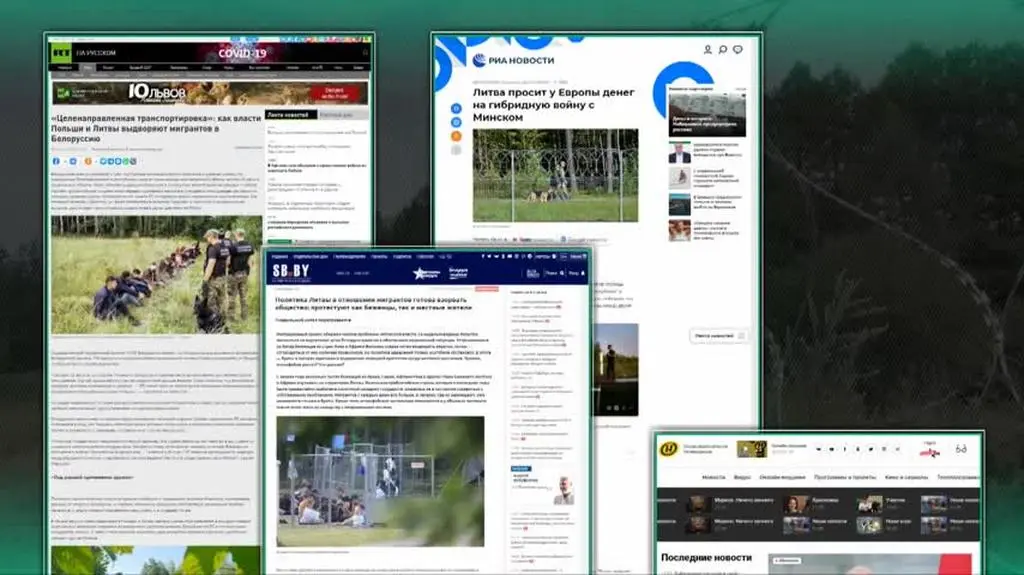Click the yellow Belteleradio logo icon
This screenshot has height=575, width=1024.
tap(668, 448)
